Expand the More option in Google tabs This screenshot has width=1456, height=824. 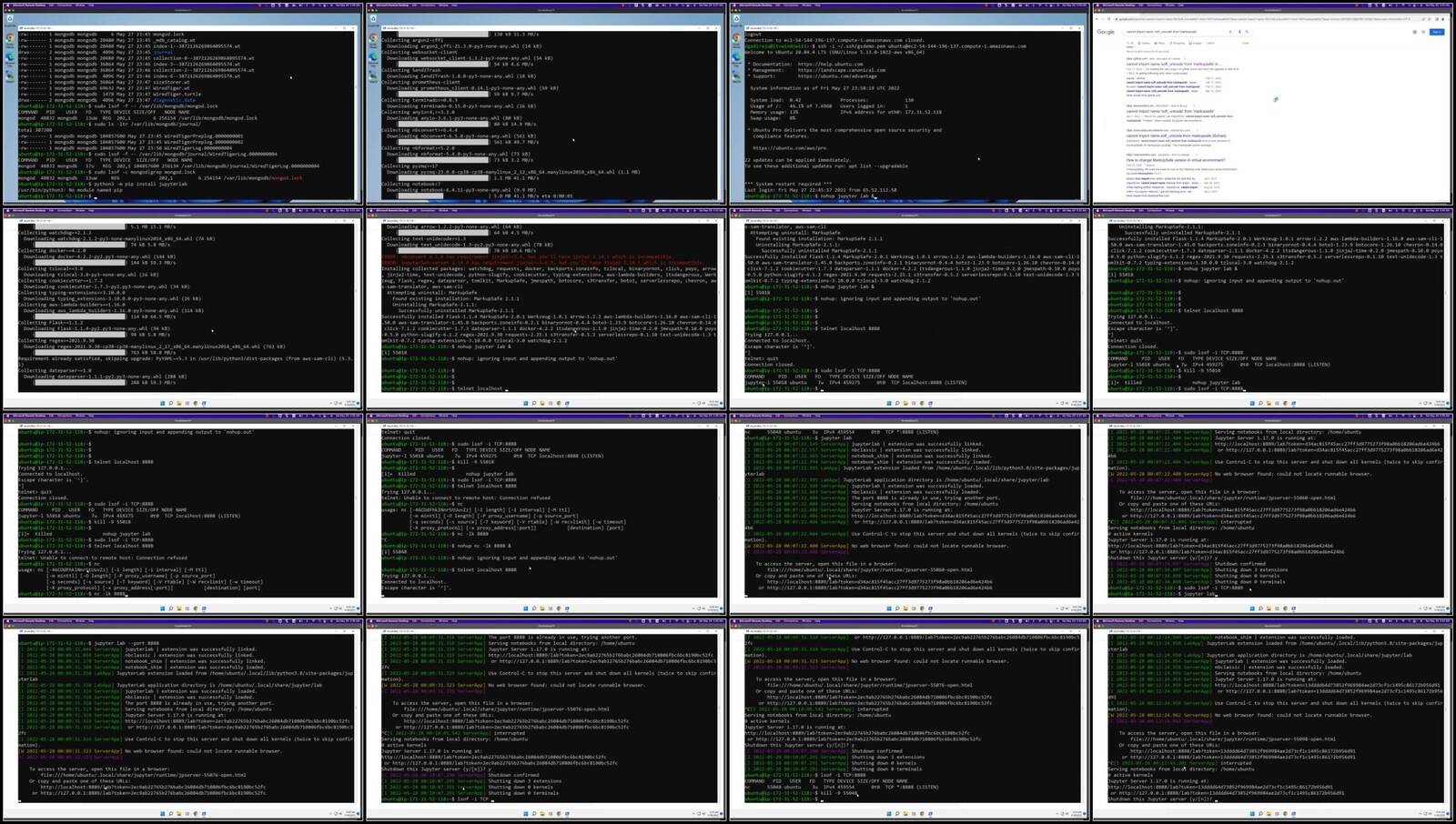coord(1210,43)
